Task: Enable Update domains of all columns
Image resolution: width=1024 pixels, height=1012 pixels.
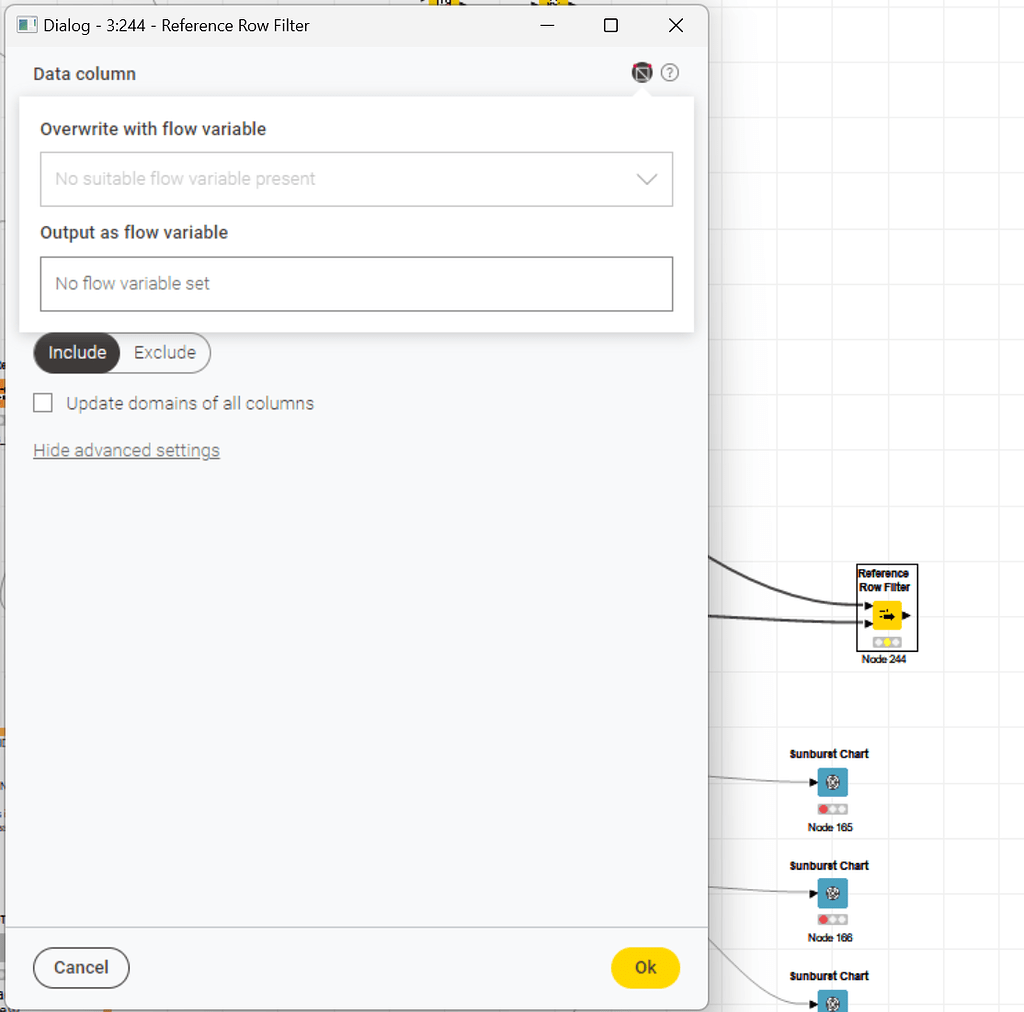Action: click(42, 402)
